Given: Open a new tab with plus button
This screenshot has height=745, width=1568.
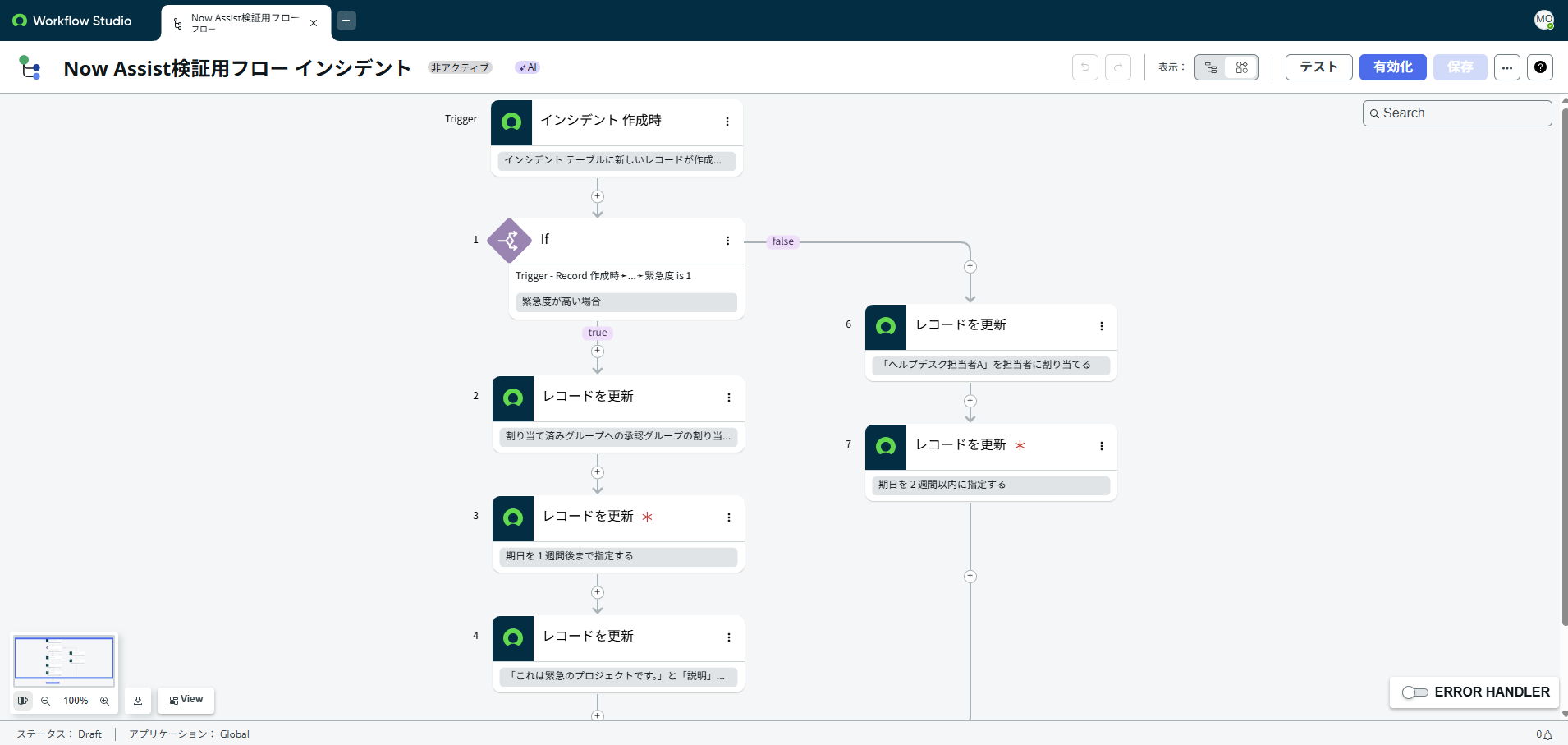Looking at the screenshot, I should click(346, 21).
